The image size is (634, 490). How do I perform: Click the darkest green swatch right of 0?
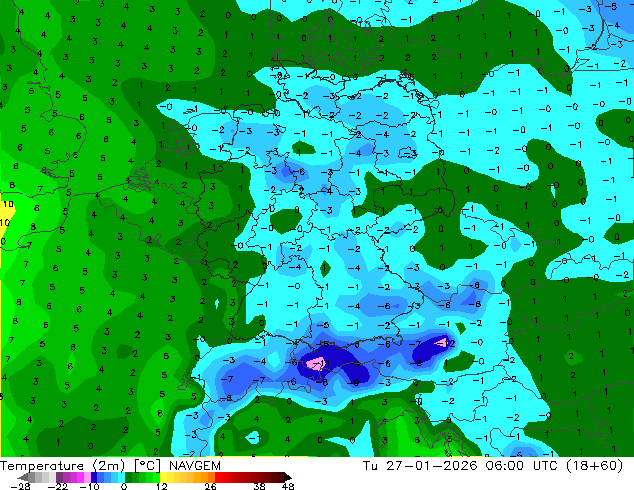(129, 477)
